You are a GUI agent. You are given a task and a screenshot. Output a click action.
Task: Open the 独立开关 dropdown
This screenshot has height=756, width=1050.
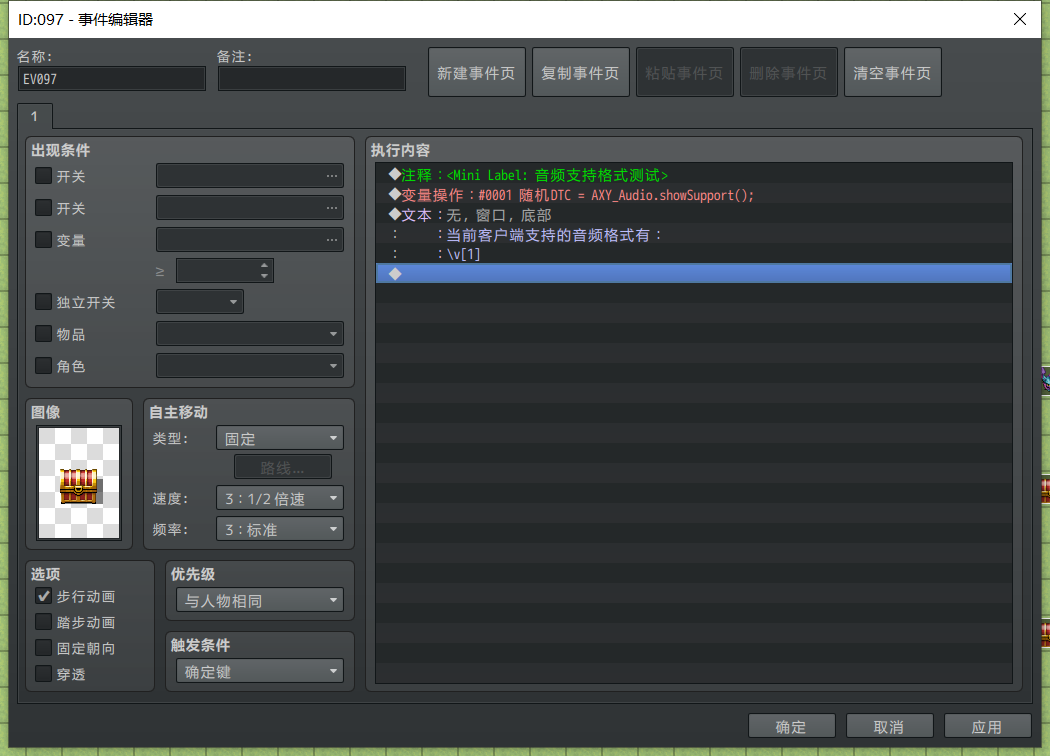[x=200, y=302]
